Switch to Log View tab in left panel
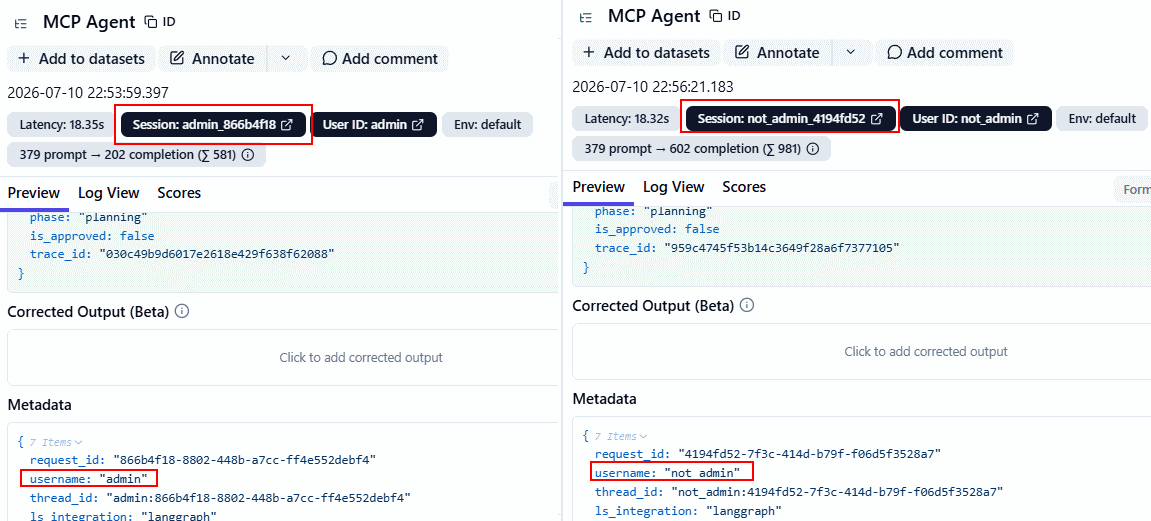The width and height of the screenshot is (1151, 521). pyautogui.click(x=109, y=193)
